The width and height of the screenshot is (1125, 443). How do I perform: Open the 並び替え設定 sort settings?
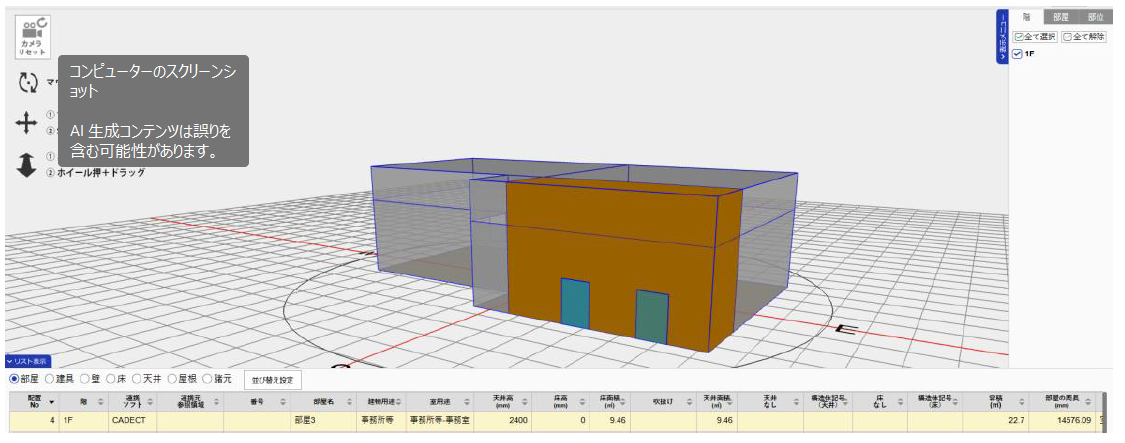pyautogui.click(x=272, y=380)
